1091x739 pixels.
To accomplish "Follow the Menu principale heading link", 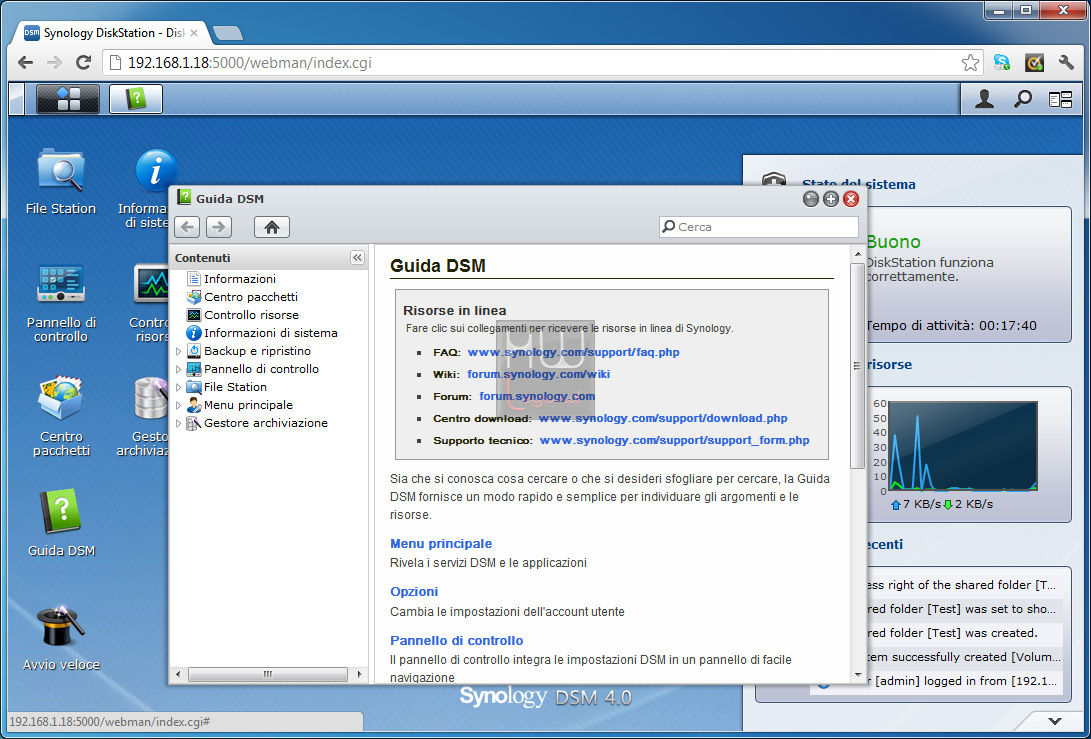I will coord(441,543).
